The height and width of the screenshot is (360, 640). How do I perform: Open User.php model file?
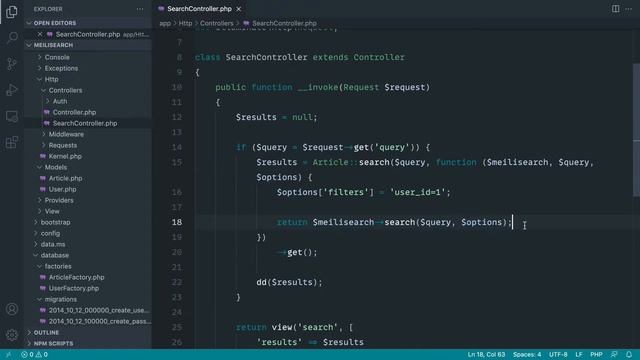click(62, 189)
